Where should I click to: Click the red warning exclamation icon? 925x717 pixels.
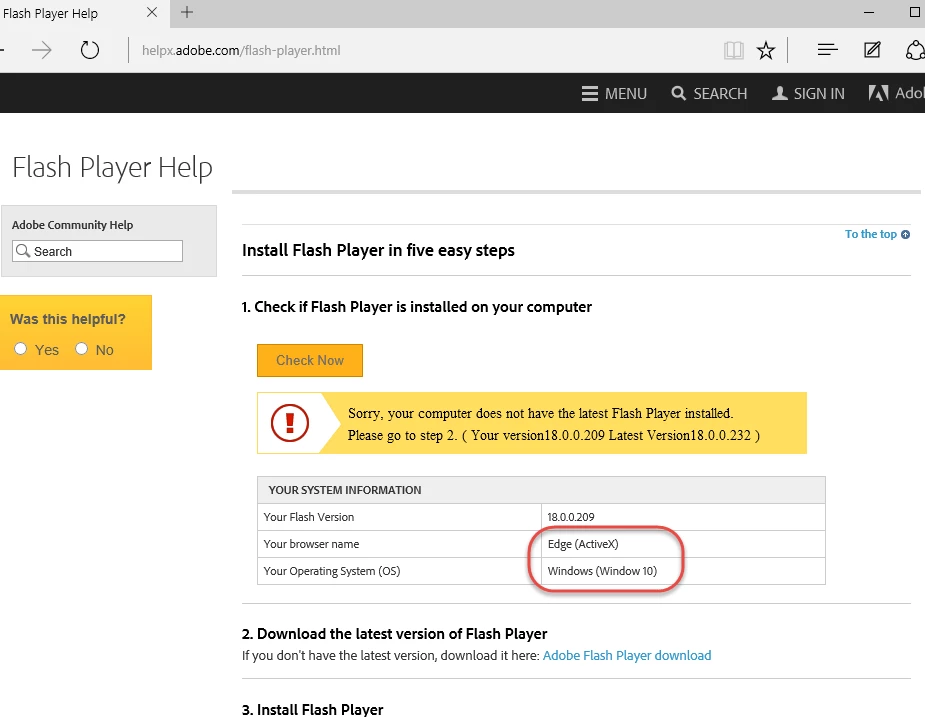(290, 423)
